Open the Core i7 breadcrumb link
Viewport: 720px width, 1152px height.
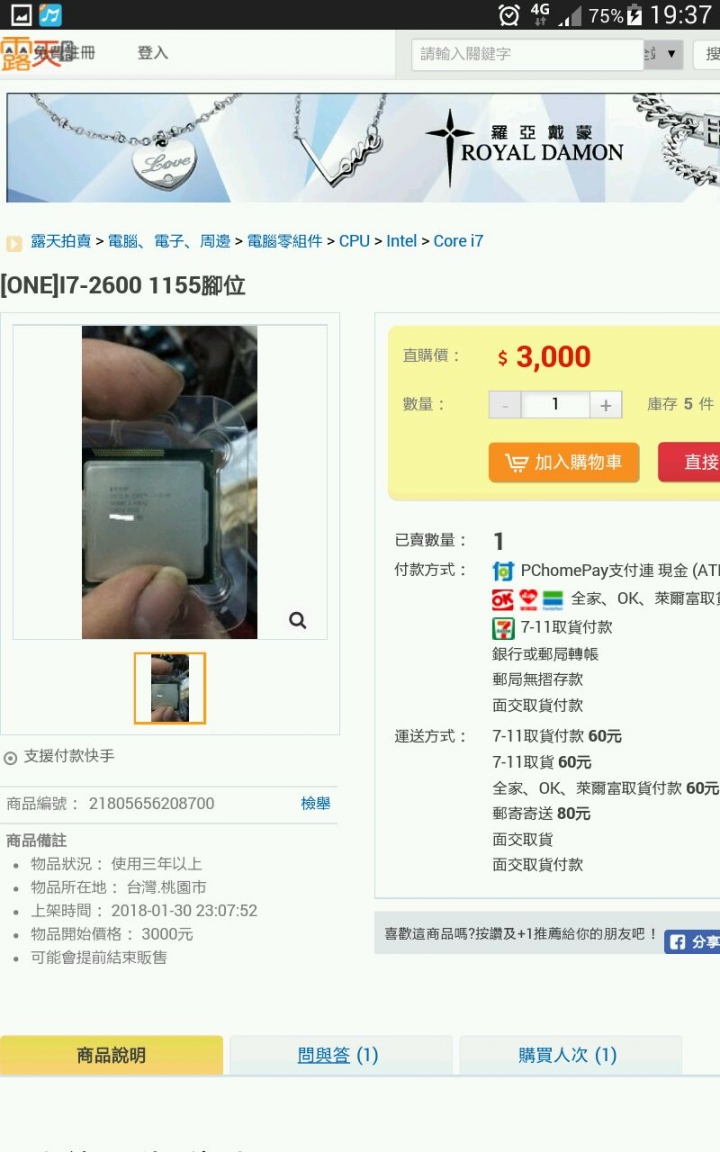coord(458,241)
